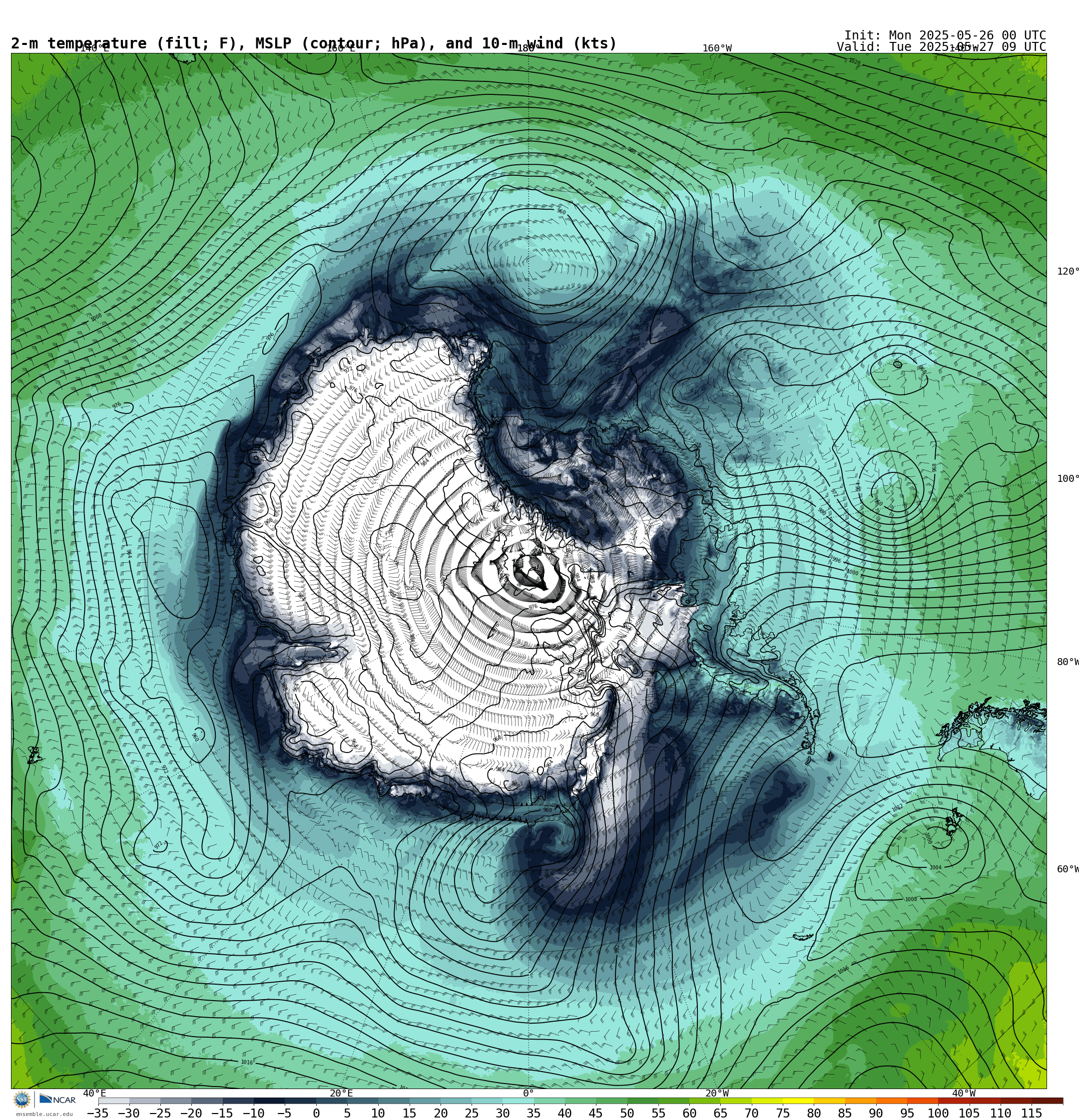Click the '80' colorbar value
The image size is (1079, 1120).
814,1113
